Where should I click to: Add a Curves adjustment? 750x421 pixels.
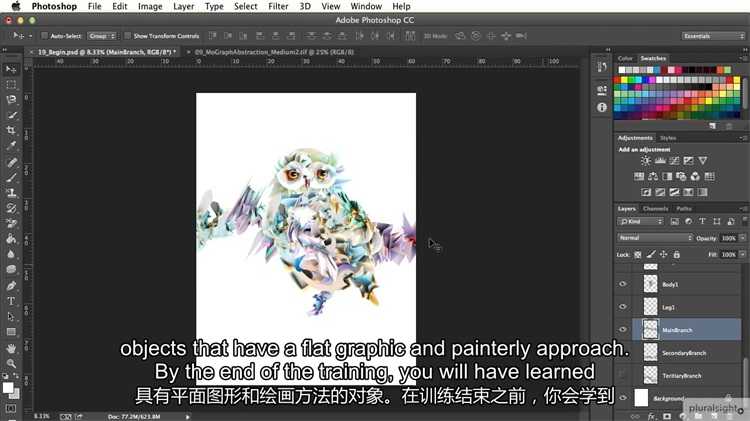coord(674,161)
